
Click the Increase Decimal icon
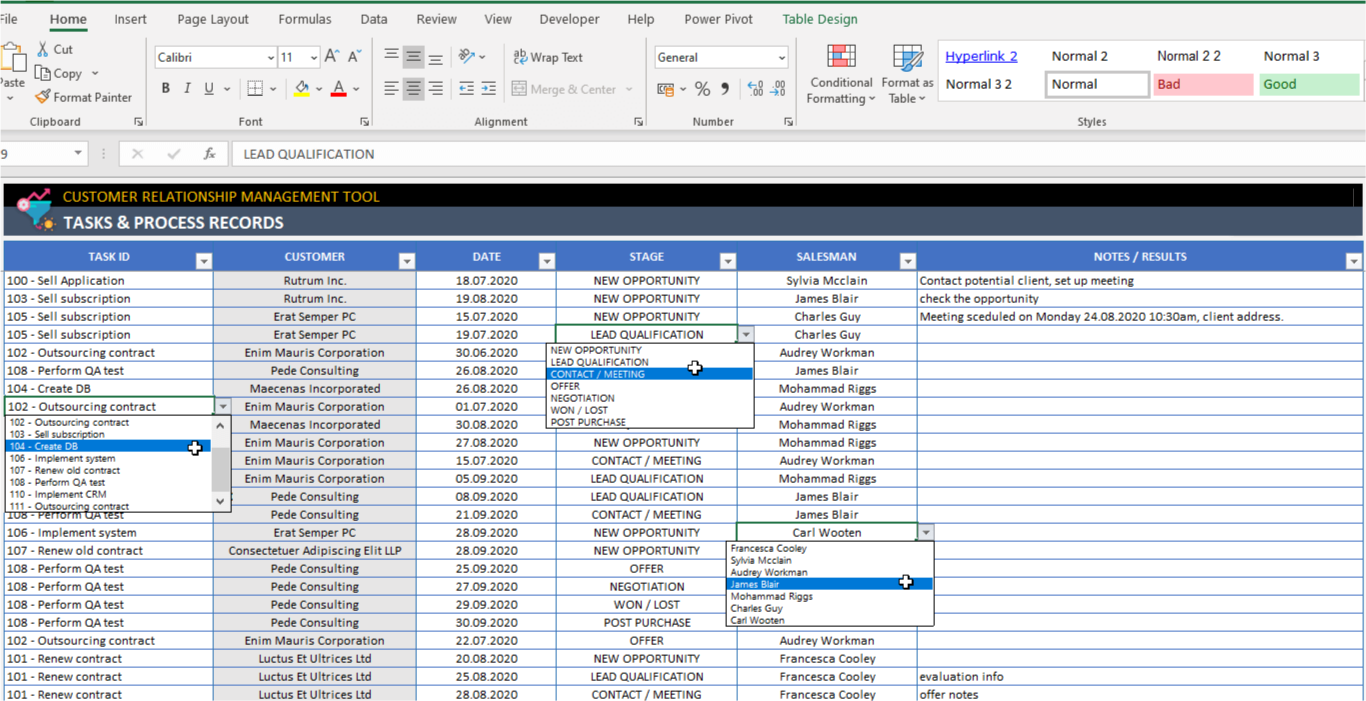[755, 89]
